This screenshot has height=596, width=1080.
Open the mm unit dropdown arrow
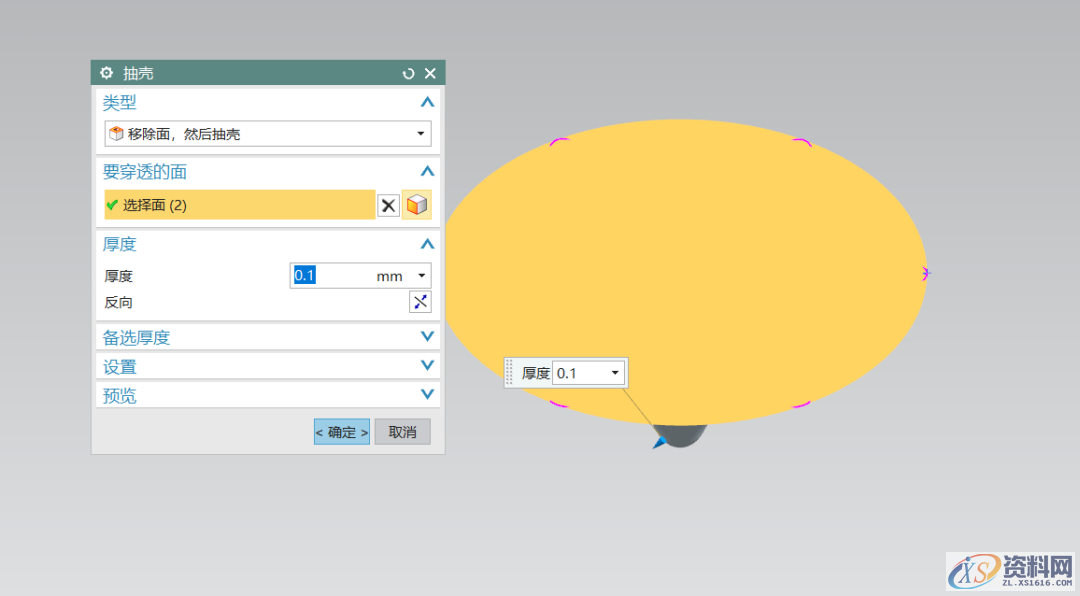coord(421,276)
